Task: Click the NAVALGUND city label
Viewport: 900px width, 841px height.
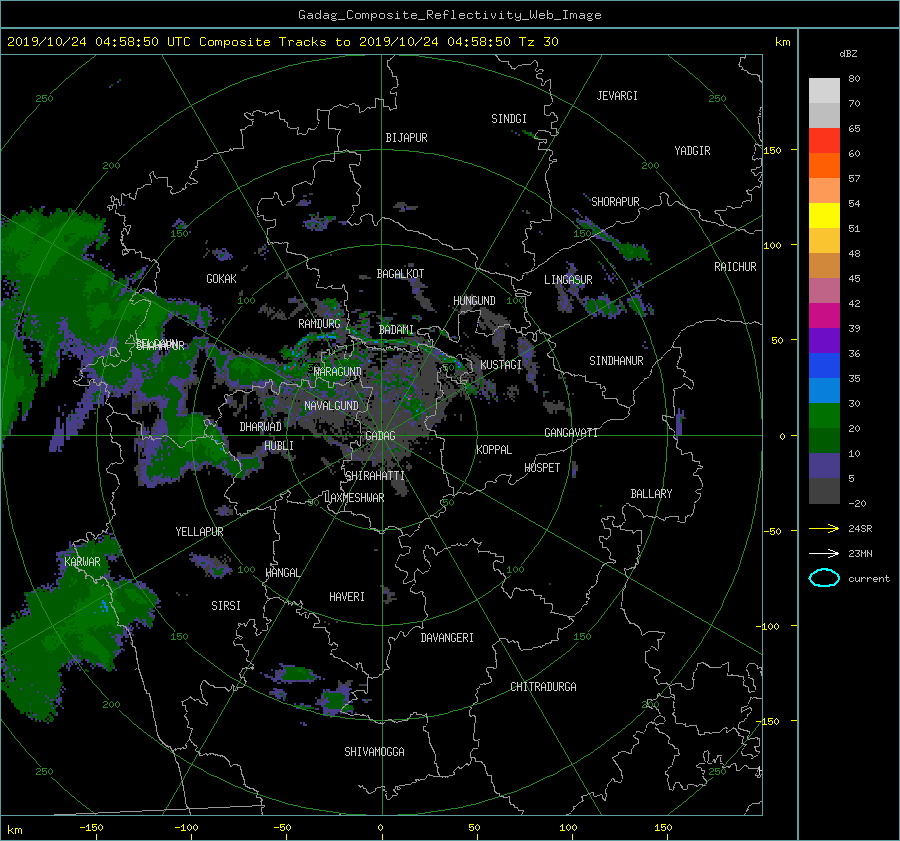Action: 331,406
